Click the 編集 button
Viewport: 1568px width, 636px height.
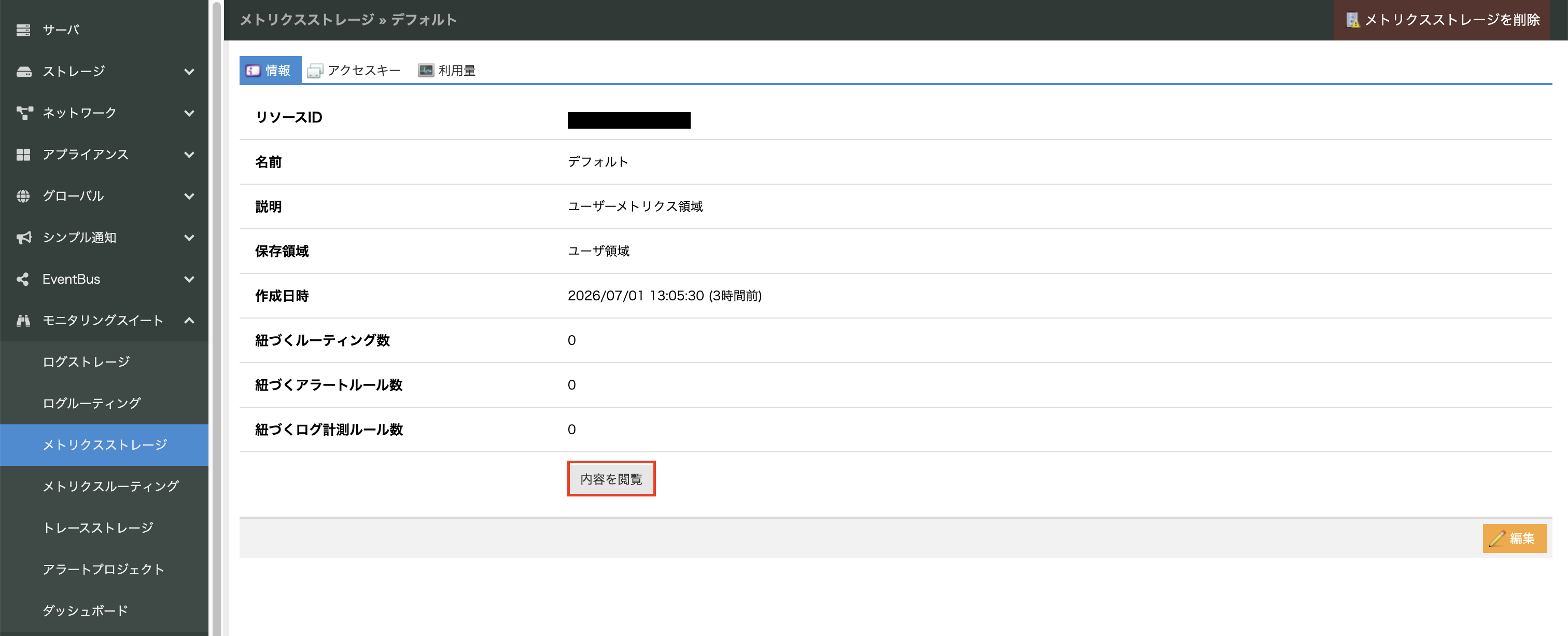(1515, 538)
